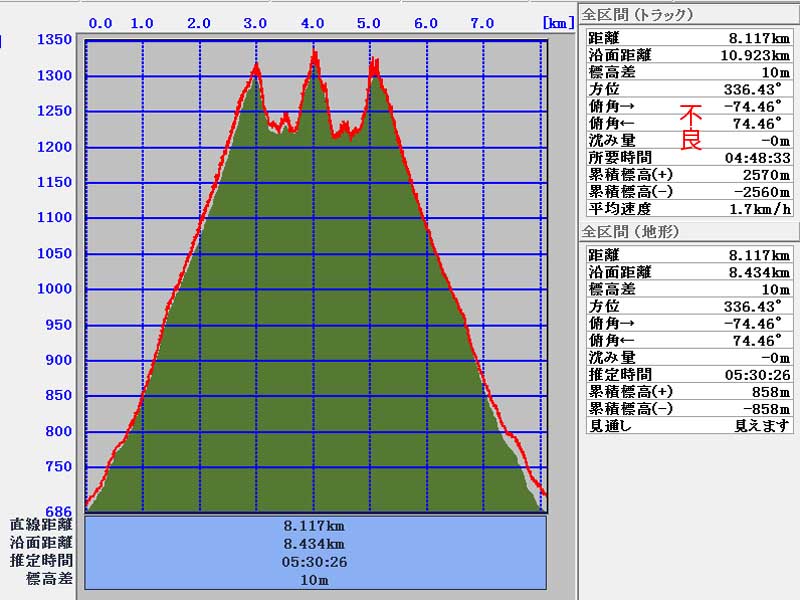Viewport: 800px width, 600px height.
Task: Click the highest peak near 4.0 km
Action: (x=315, y=54)
